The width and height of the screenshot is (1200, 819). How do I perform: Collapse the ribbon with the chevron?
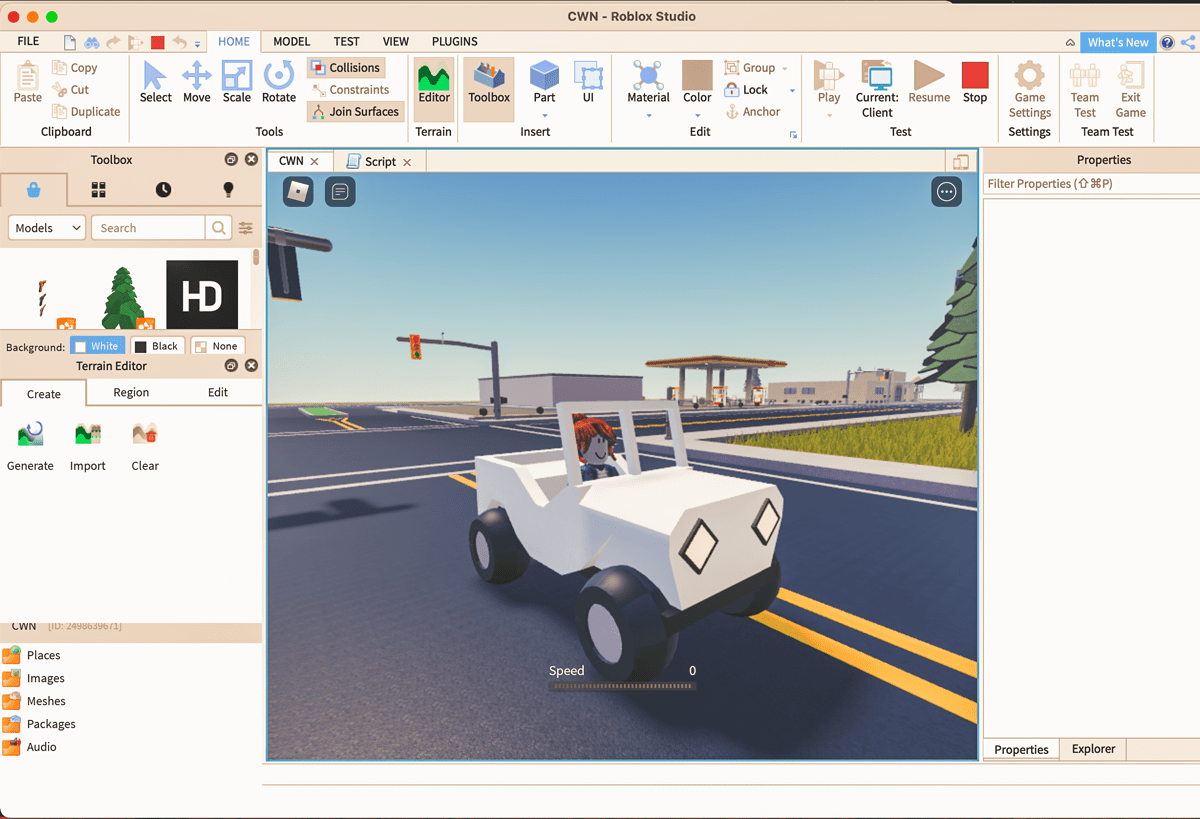(1070, 43)
